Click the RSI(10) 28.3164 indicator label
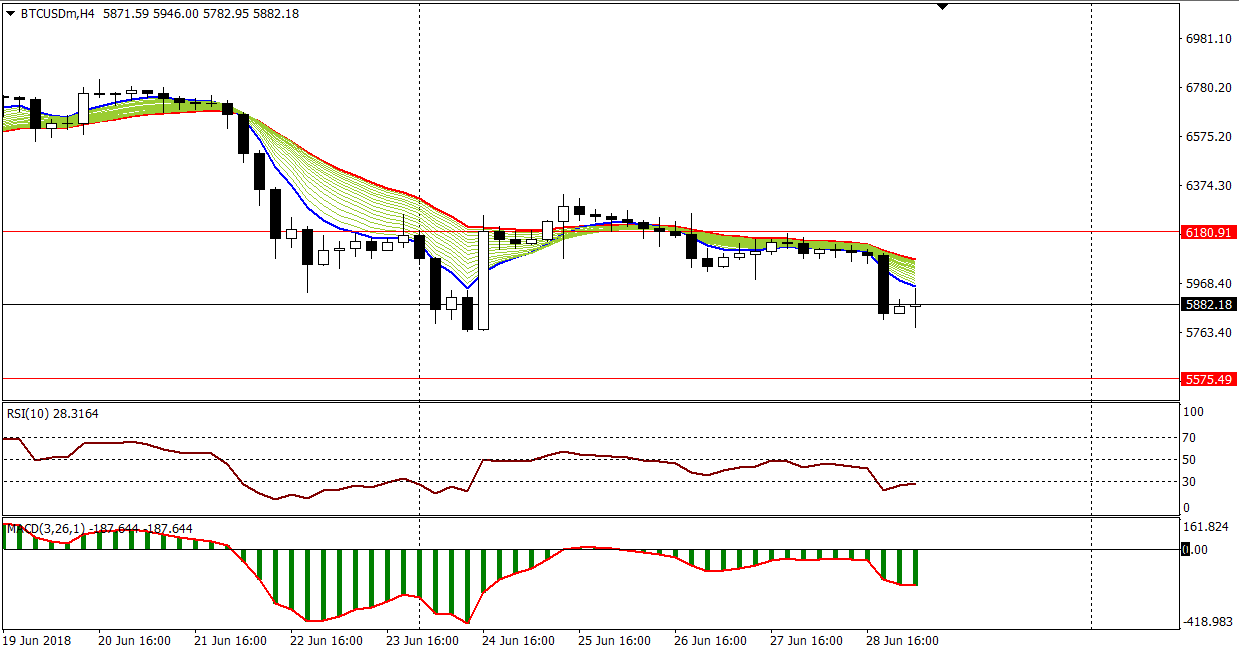This screenshot has width=1239, height=648. pyautogui.click(x=52, y=413)
